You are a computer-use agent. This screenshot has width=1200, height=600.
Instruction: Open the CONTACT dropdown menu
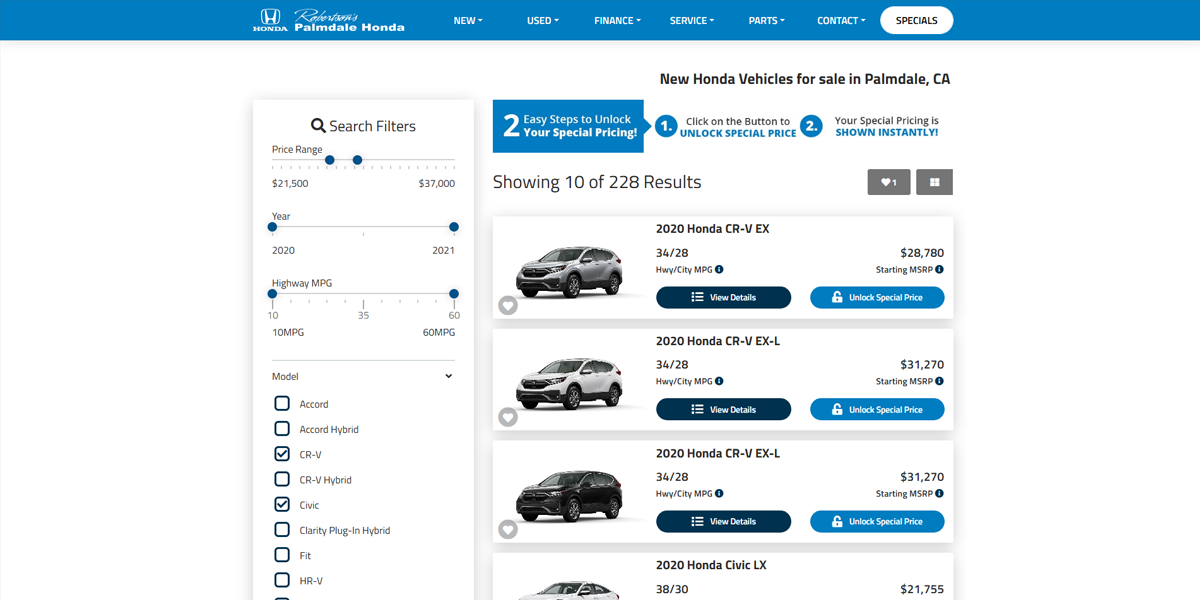click(841, 20)
